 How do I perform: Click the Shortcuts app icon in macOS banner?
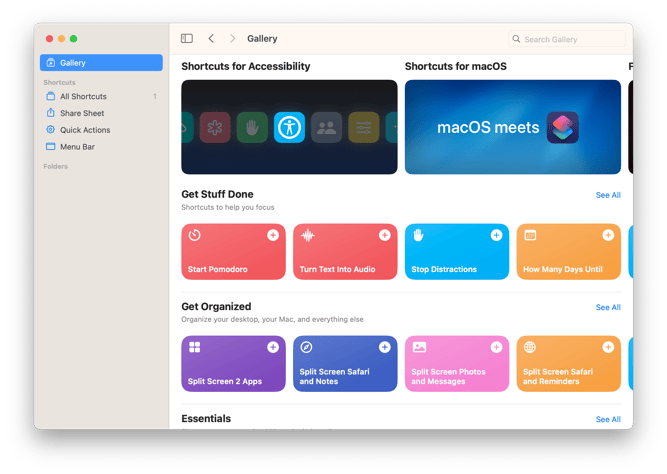[x=562, y=127]
